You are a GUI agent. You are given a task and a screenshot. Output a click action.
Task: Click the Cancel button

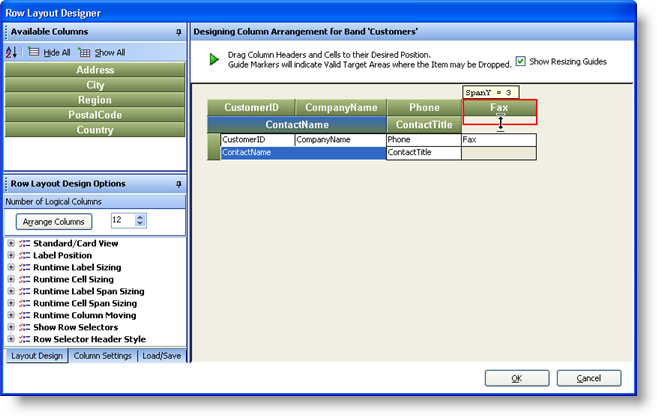589,378
